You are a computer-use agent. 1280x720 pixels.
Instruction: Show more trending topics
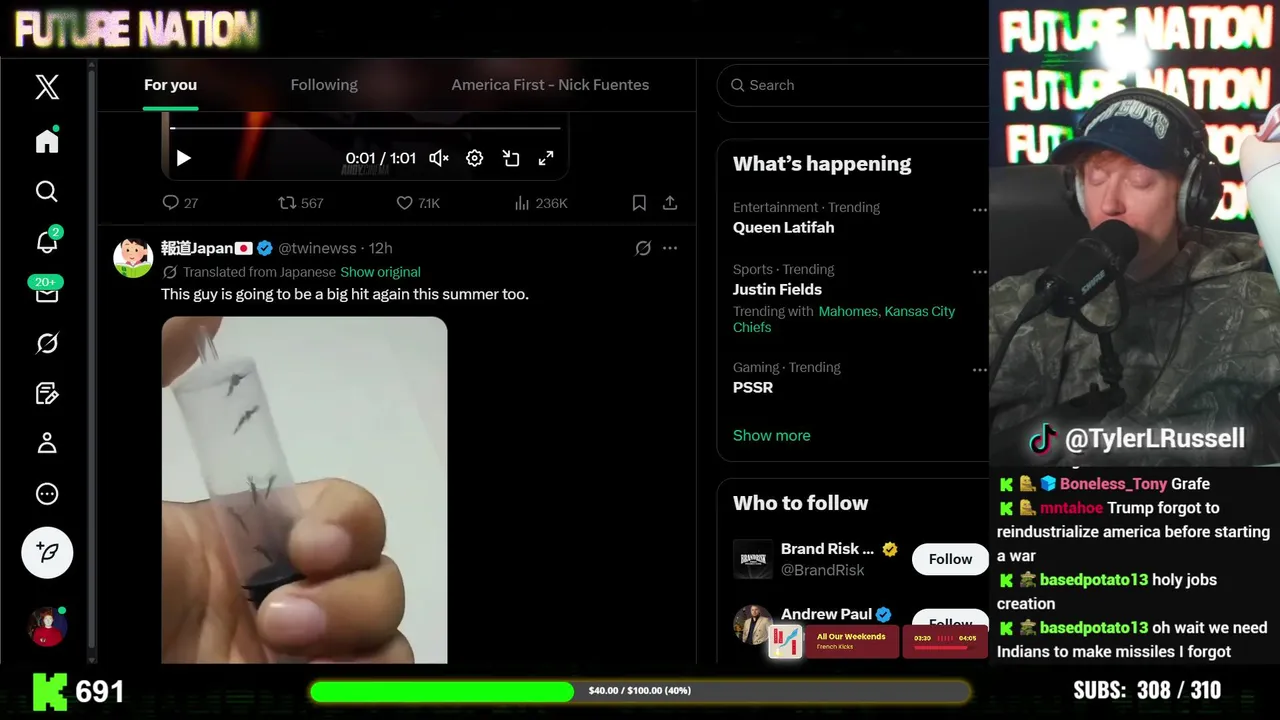coord(772,435)
